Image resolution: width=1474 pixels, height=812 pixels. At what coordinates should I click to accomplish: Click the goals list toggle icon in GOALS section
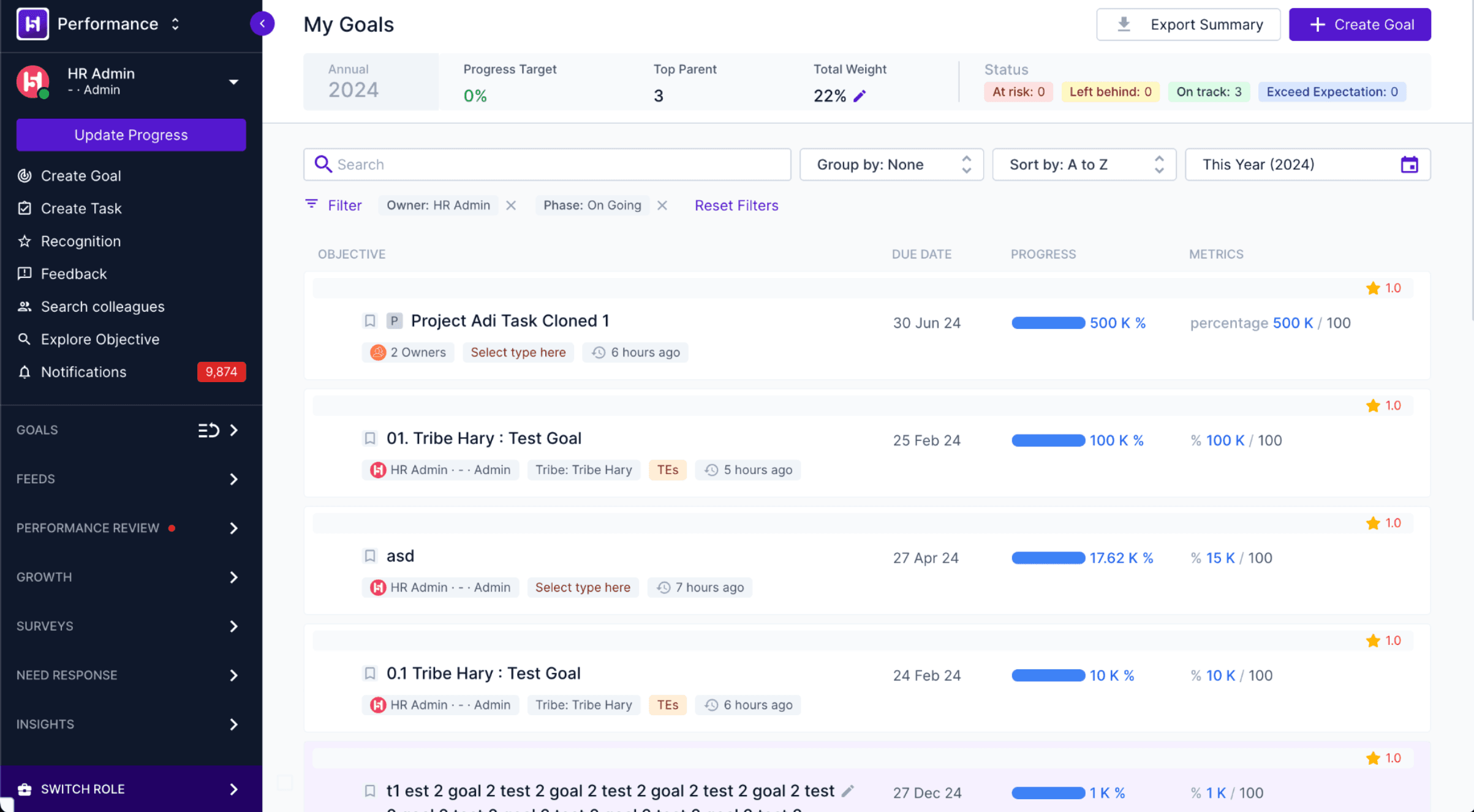tap(208, 430)
